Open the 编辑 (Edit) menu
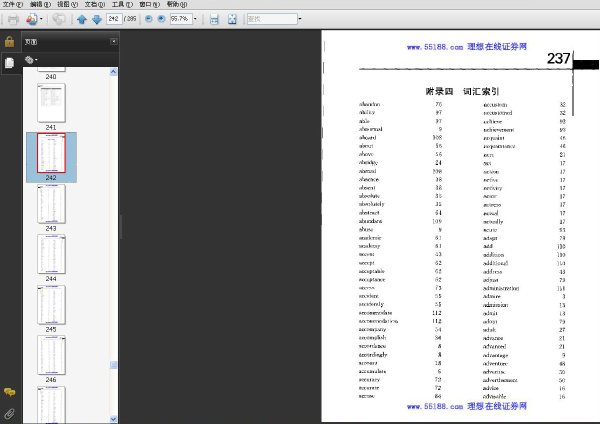Image resolution: width=600 pixels, height=424 pixels. (40, 4)
